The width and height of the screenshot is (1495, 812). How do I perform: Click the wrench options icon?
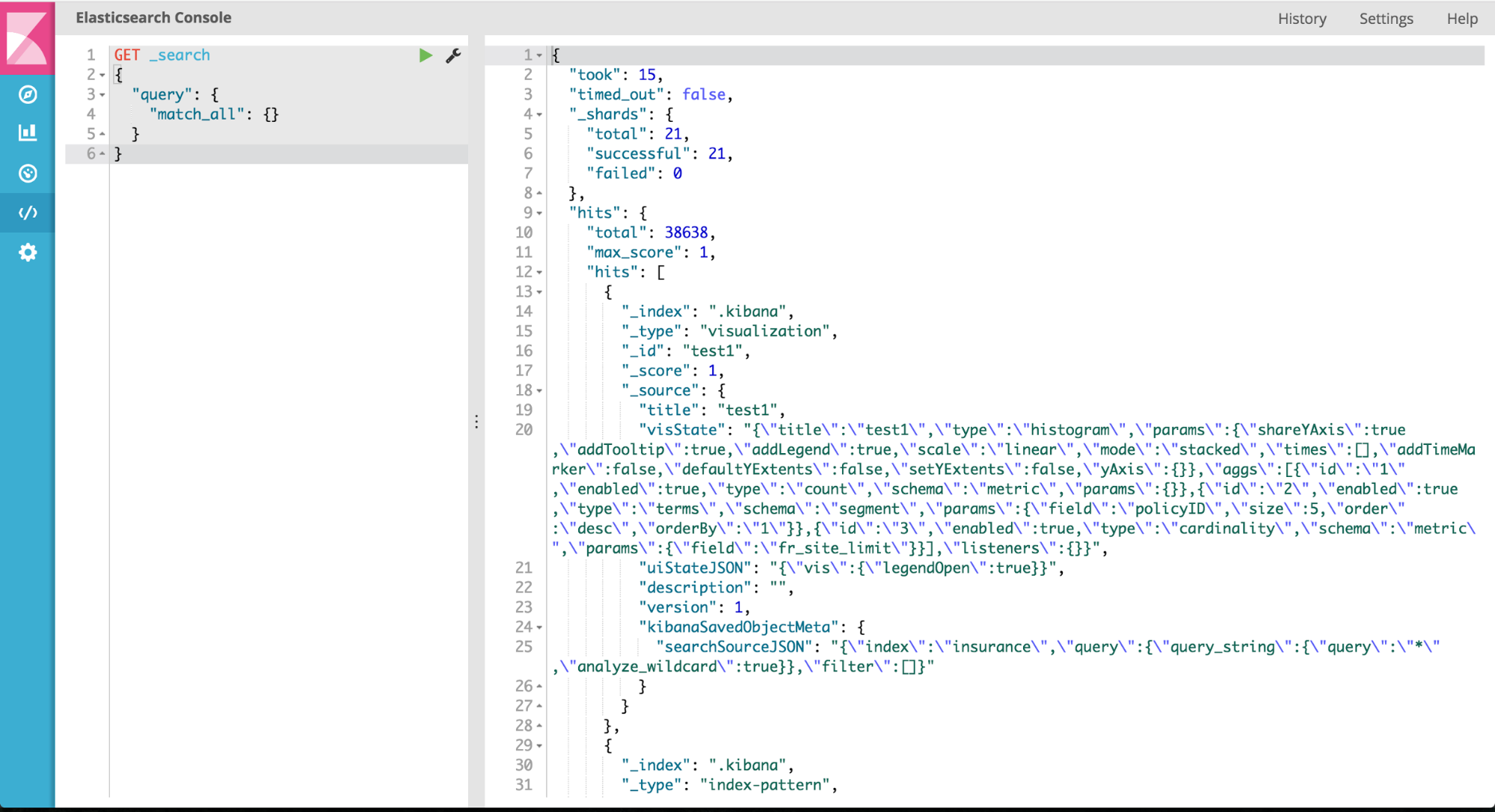(x=453, y=55)
